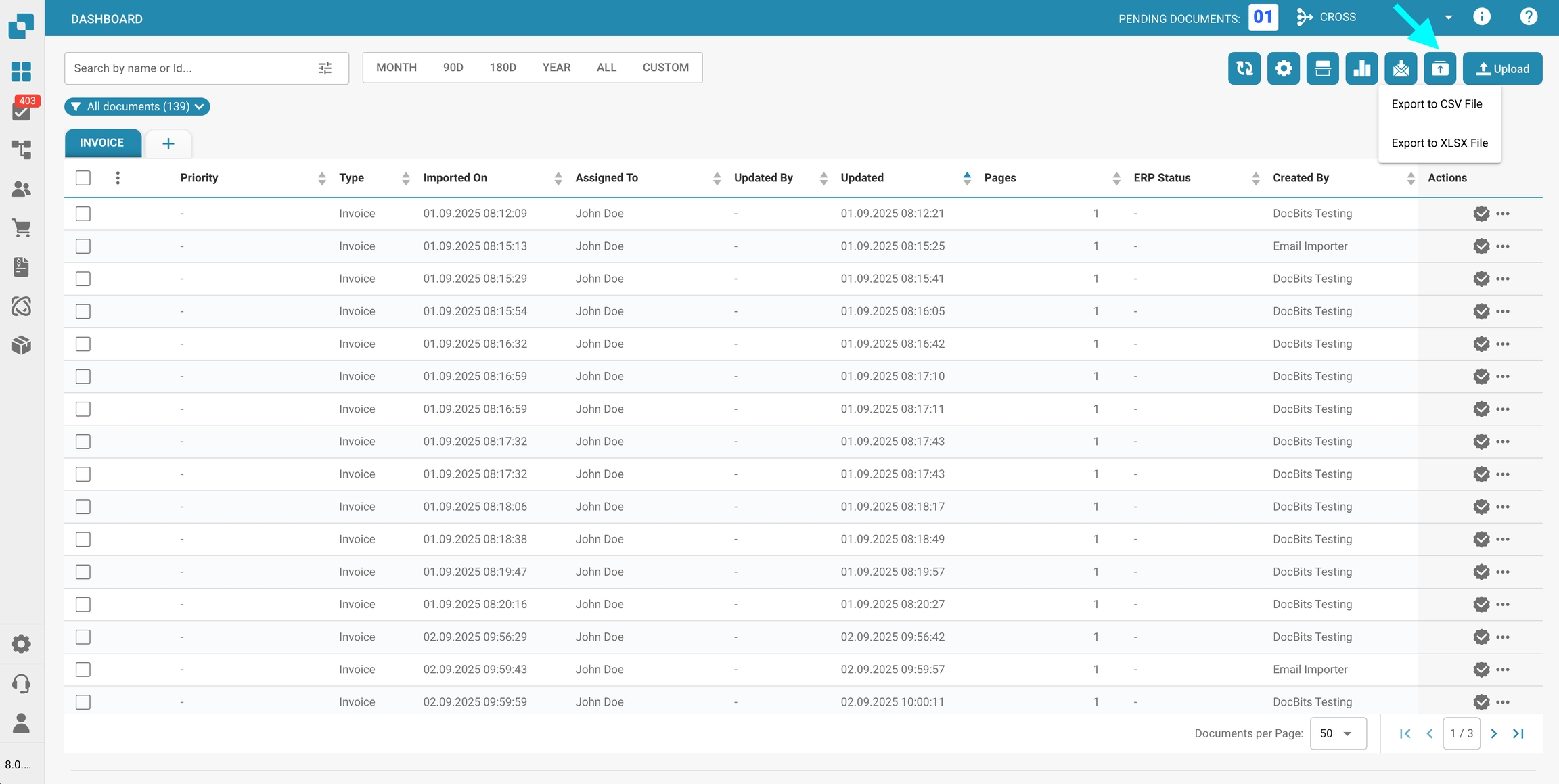Click the bar chart statistics button
Viewport: 1559px width, 784px height.
click(x=1361, y=68)
